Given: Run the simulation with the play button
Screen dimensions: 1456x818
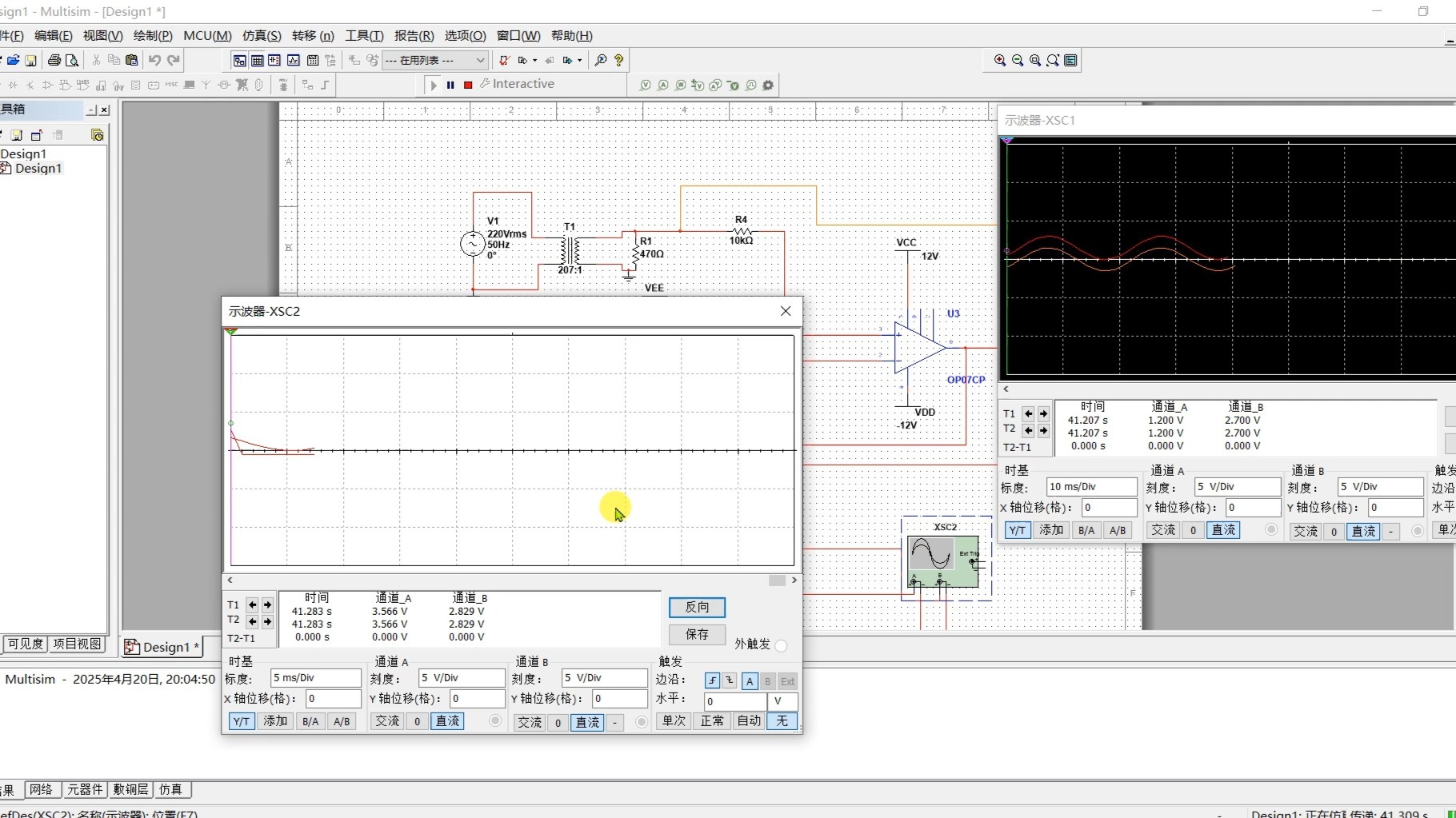Looking at the screenshot, I should [432, 85].
